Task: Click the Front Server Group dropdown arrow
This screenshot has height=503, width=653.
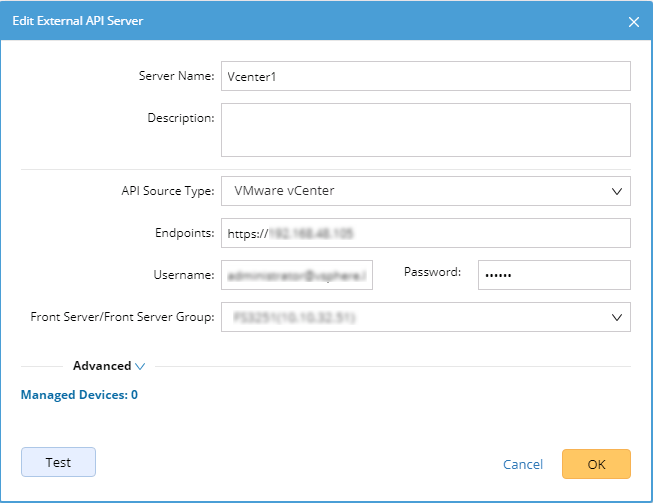Action: coord(614,317)
